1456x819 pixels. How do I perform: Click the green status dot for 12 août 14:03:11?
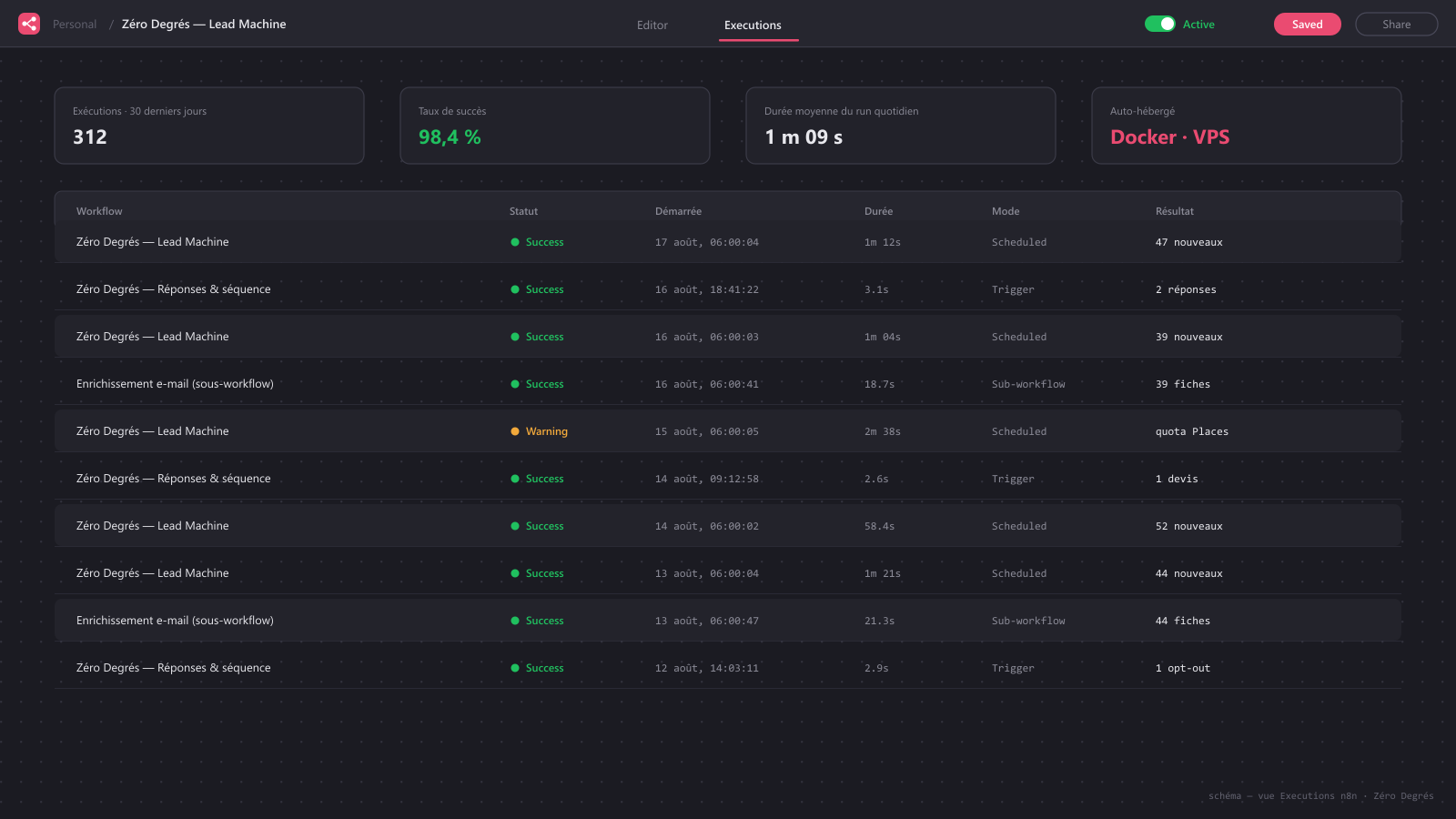(515, 668)
